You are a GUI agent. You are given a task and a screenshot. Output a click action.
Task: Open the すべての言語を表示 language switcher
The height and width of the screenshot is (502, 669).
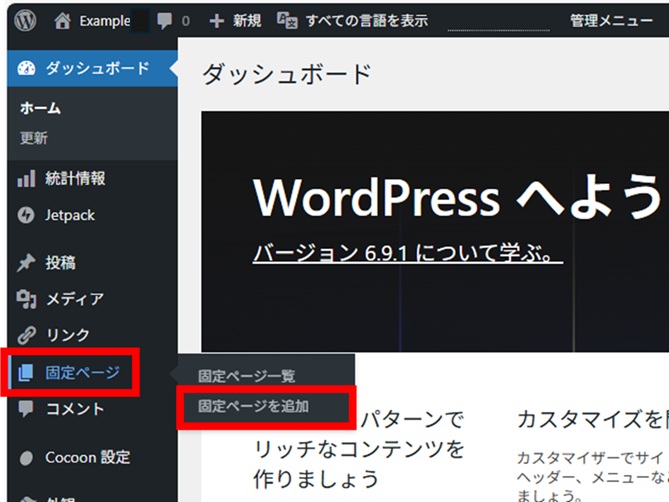coord(366,20)
